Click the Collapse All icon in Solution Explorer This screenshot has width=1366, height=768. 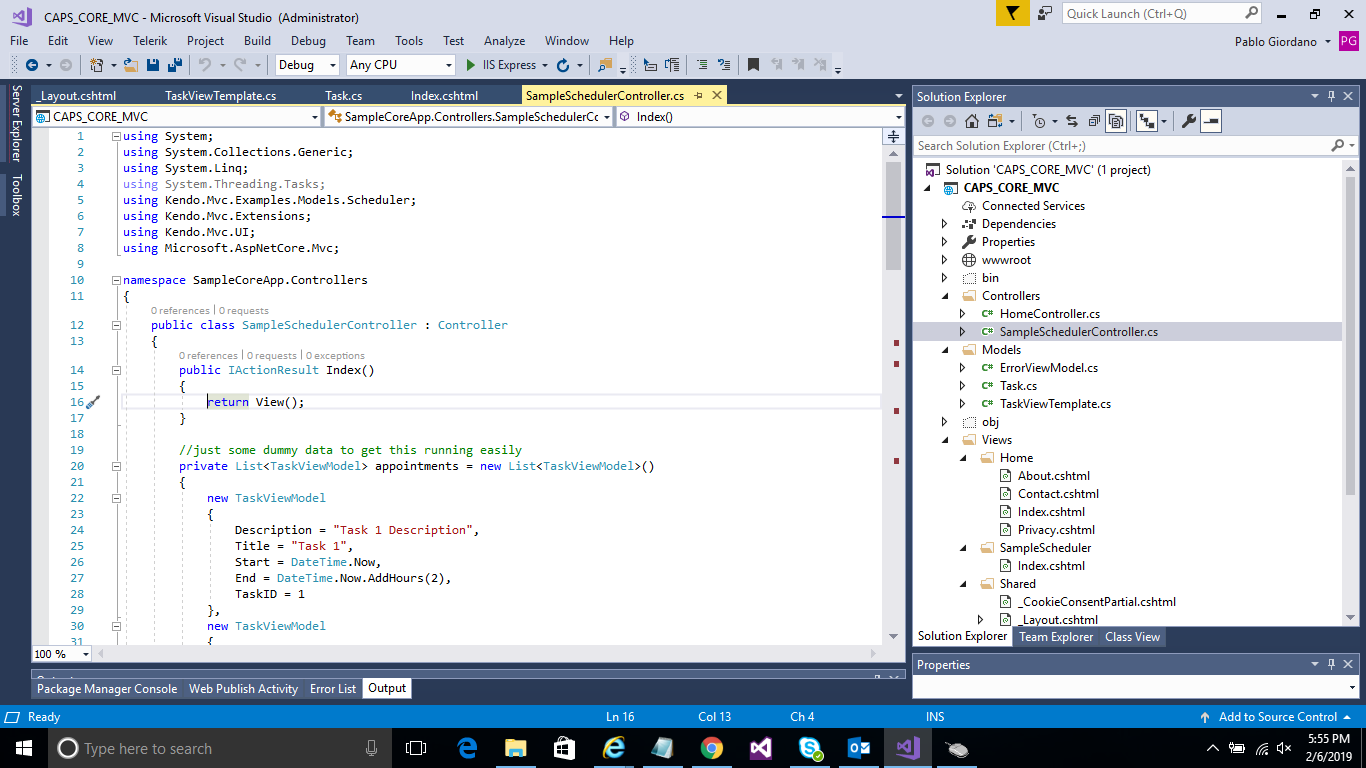pos(1094,121)
